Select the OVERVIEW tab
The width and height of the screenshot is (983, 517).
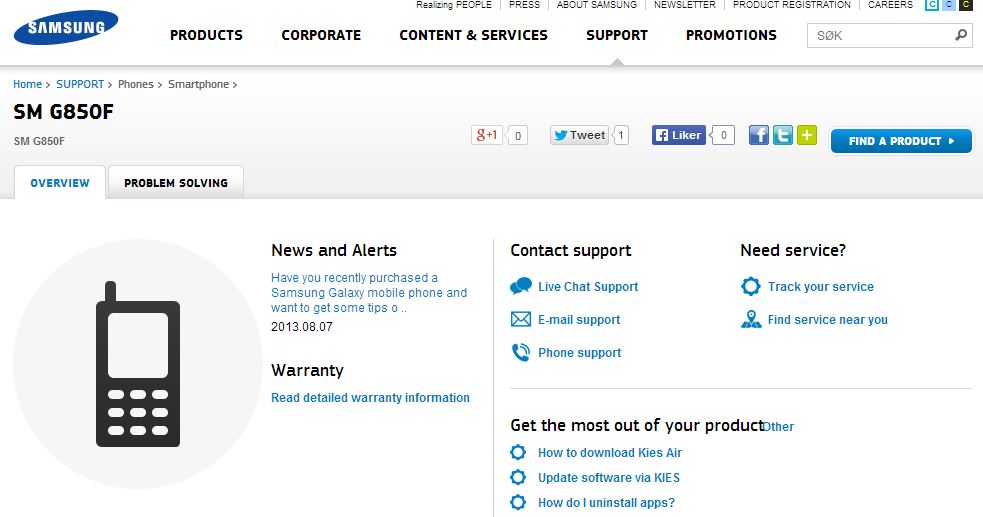point(60,183)
